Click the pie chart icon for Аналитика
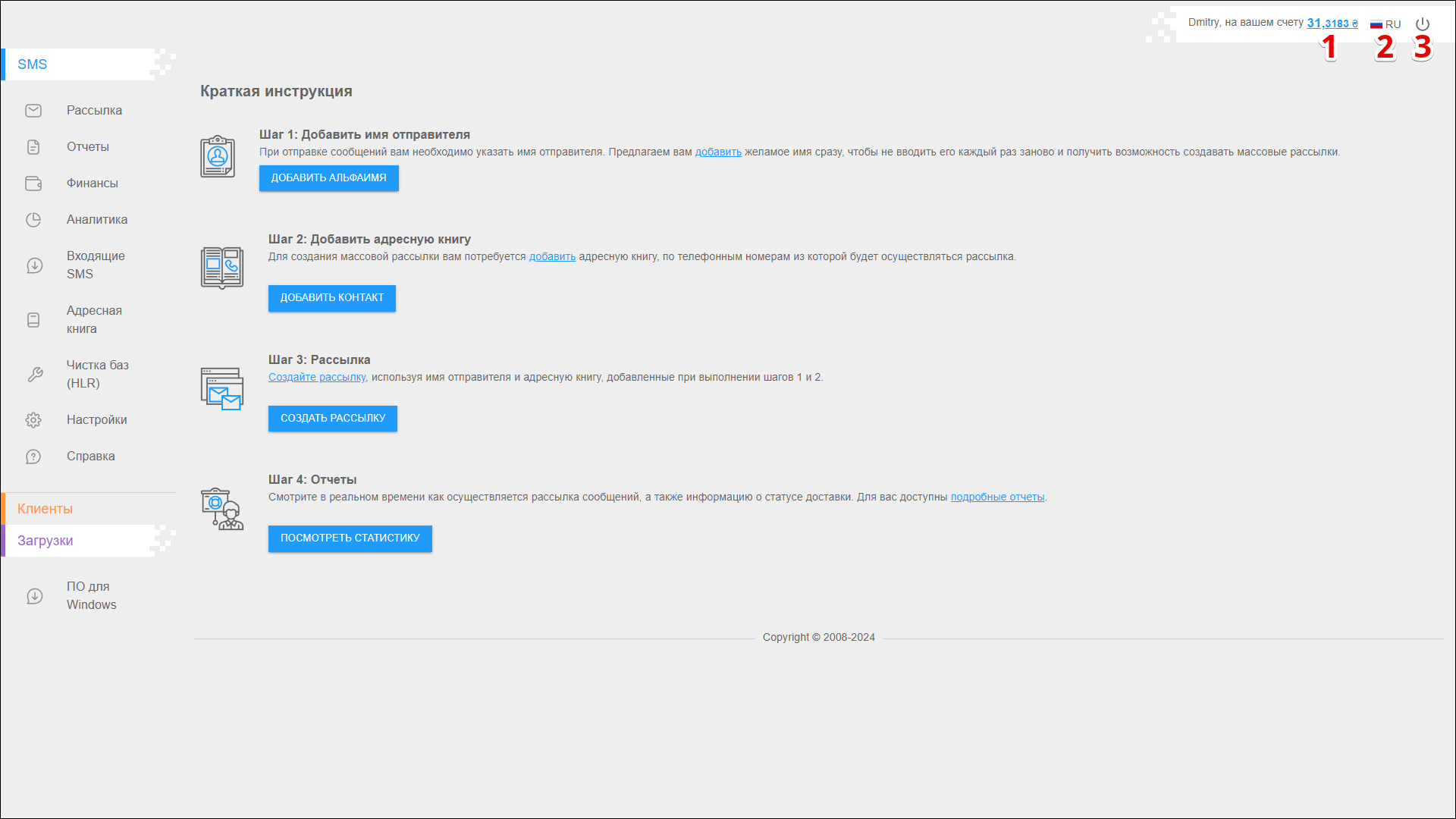The image size is (1456, 819). coord(33,220)
